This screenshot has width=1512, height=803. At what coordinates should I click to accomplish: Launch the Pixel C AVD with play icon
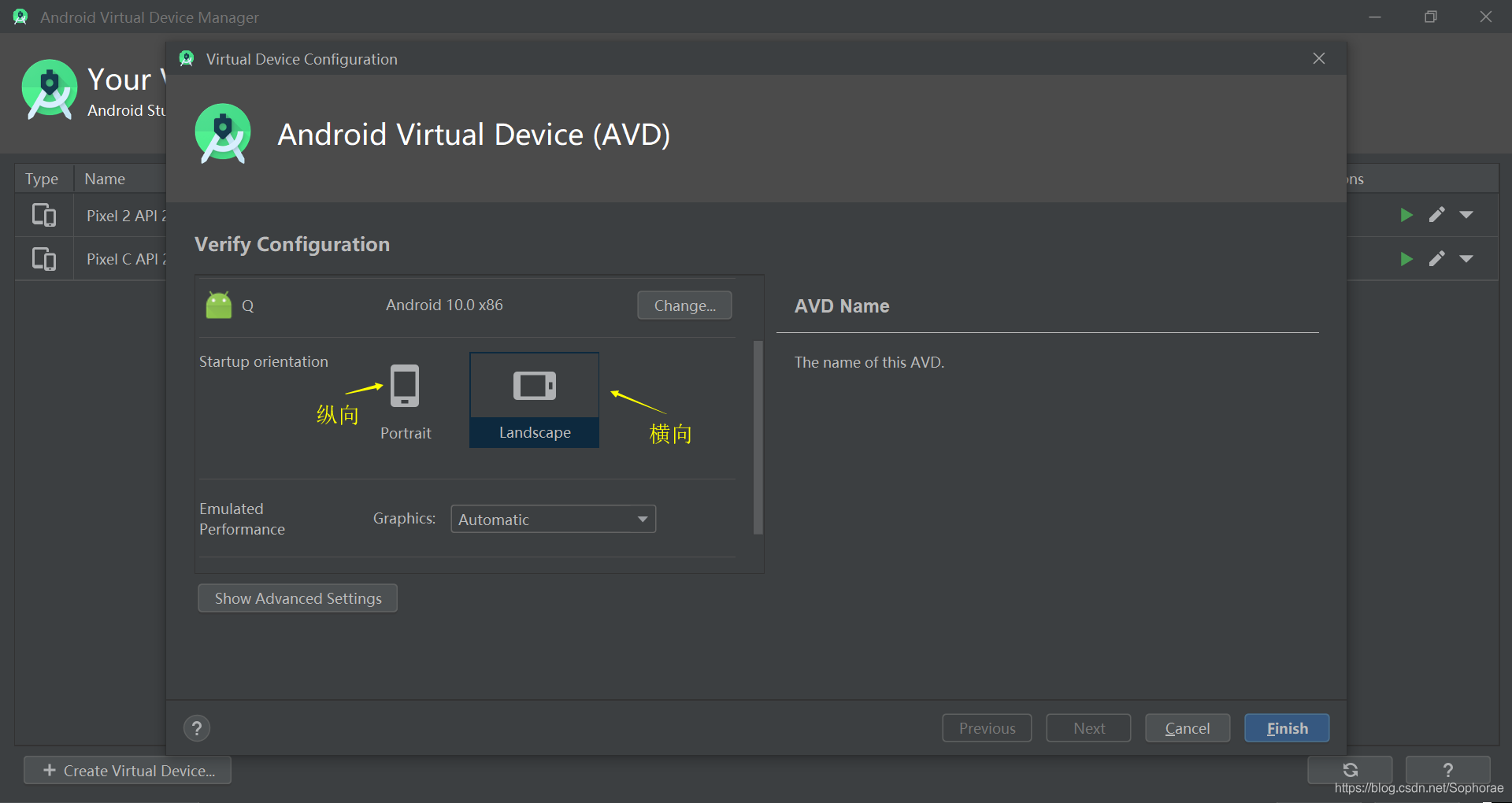click(1406, 259)
